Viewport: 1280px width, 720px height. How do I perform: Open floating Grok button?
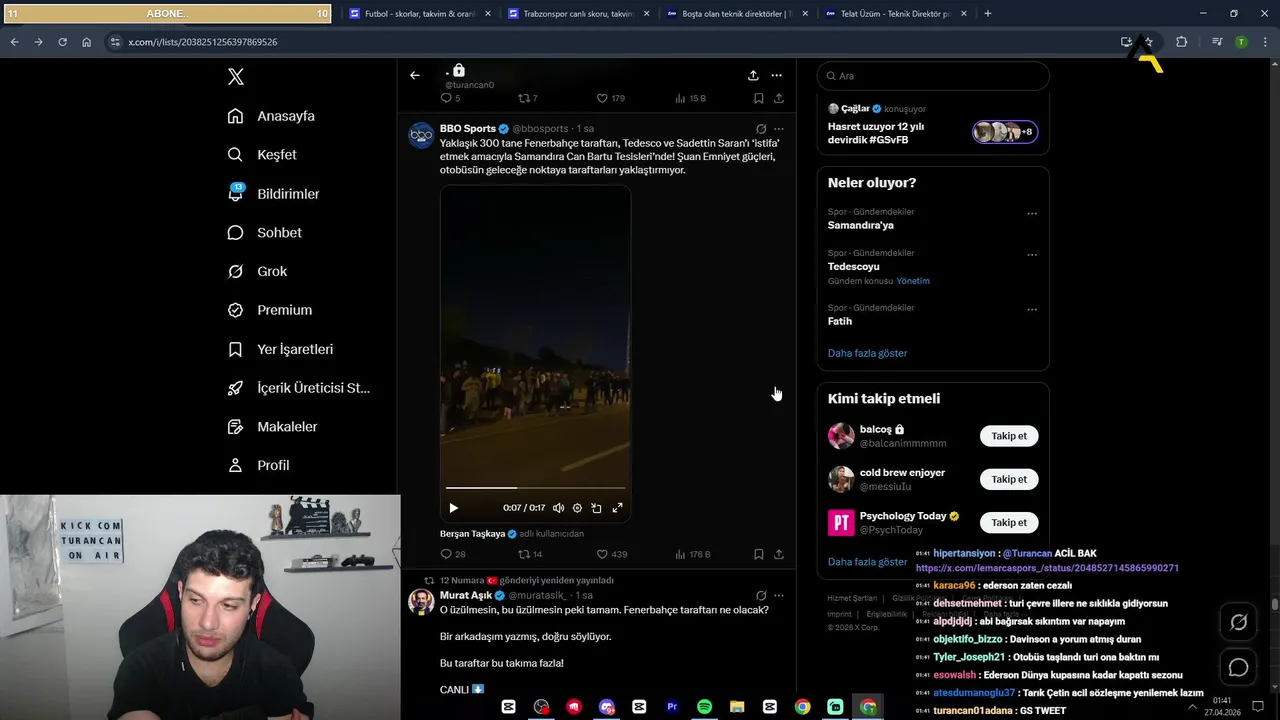point(1238,623)
